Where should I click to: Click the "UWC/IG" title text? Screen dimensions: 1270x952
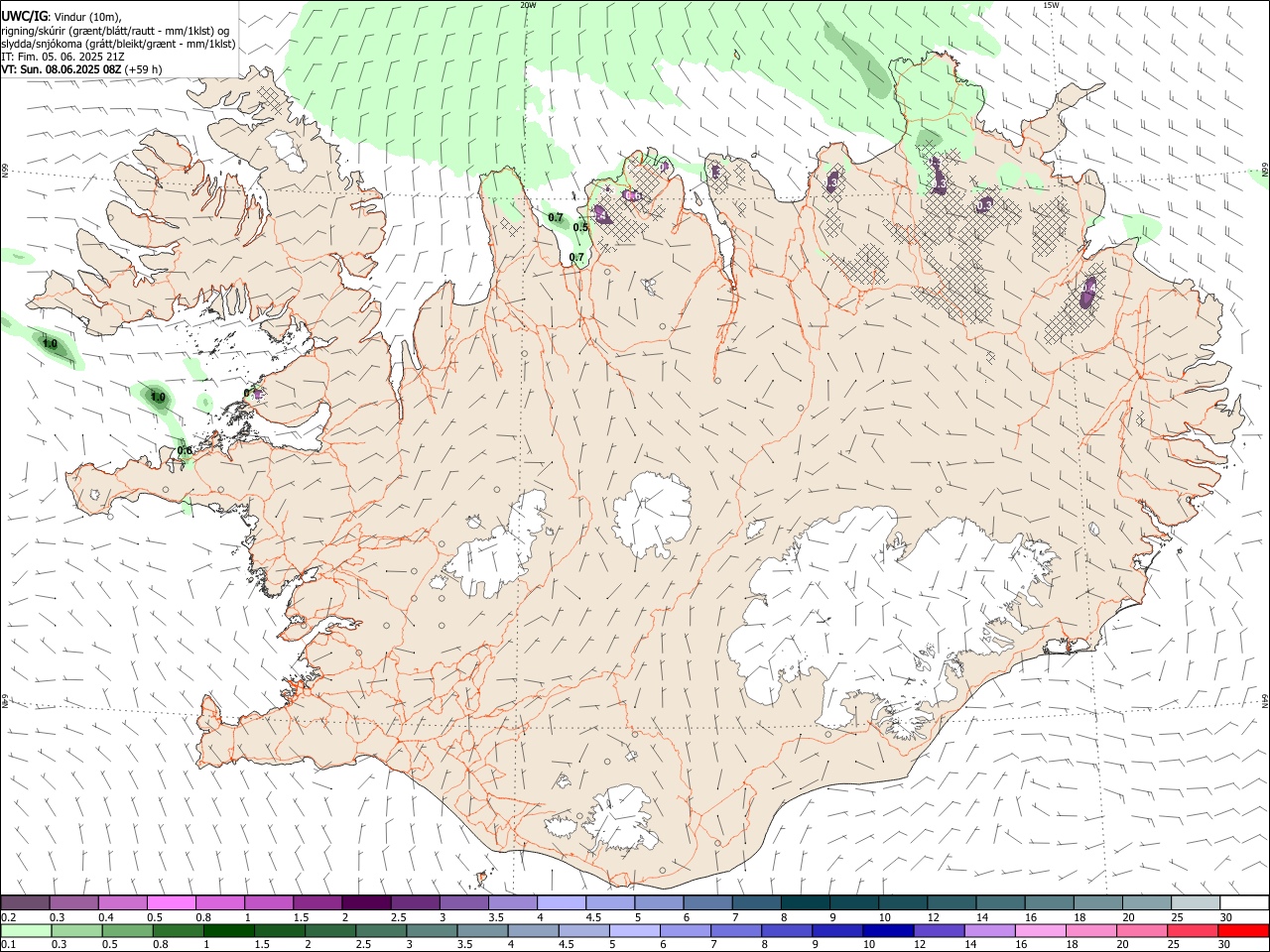(x=25, y=15)
